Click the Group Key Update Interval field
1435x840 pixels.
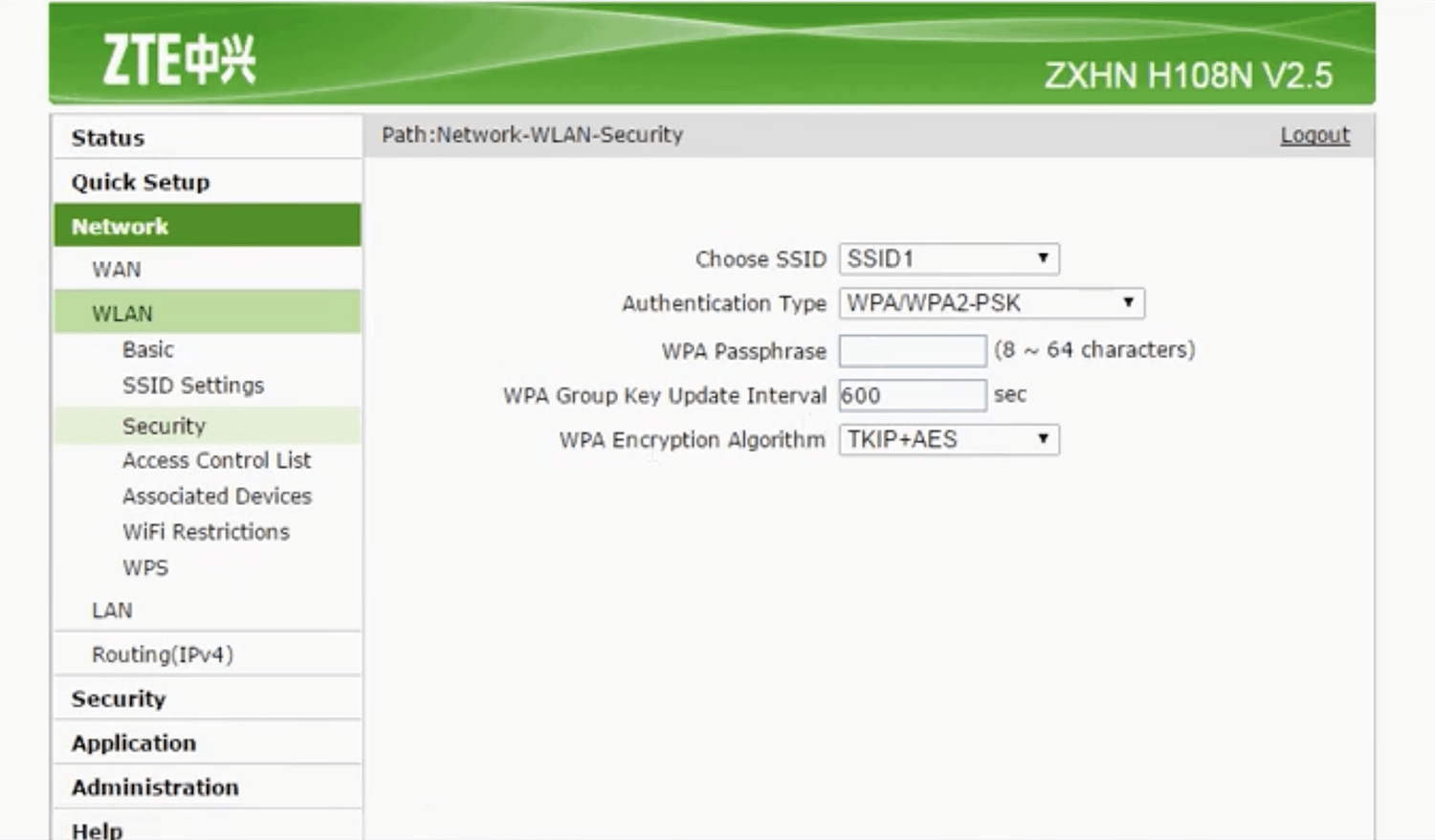[x=912, y=395]
